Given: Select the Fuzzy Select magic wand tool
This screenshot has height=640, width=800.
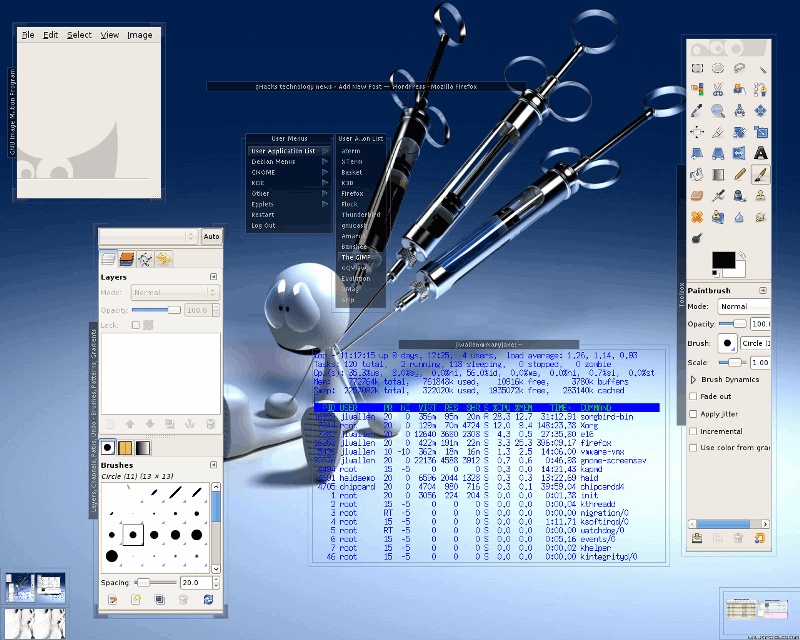Looking at the screenshot, I should [x=761, y=68].
